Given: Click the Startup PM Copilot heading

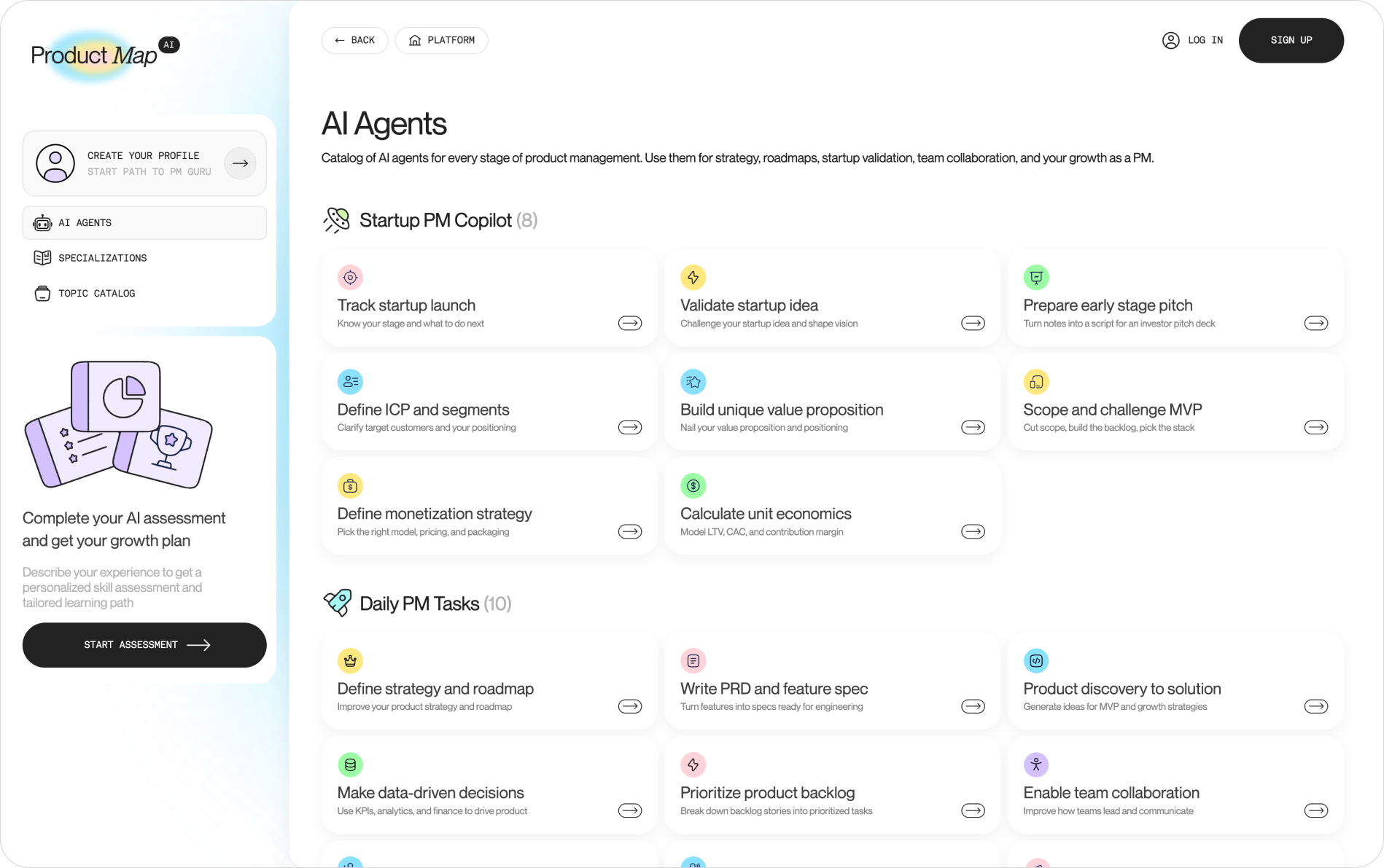Looking at the screenshot, I should point(448,220).
